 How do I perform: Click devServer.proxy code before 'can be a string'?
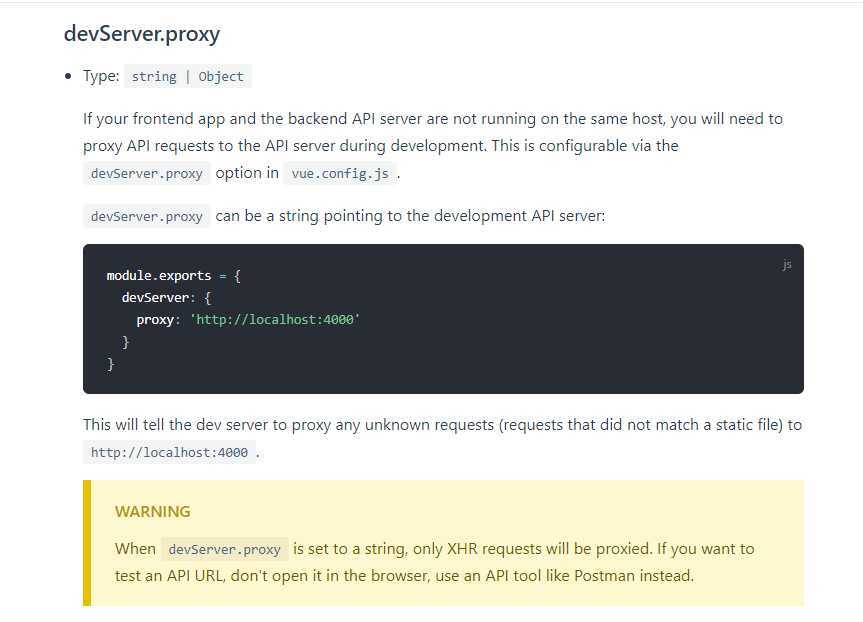tap(146, 216)
